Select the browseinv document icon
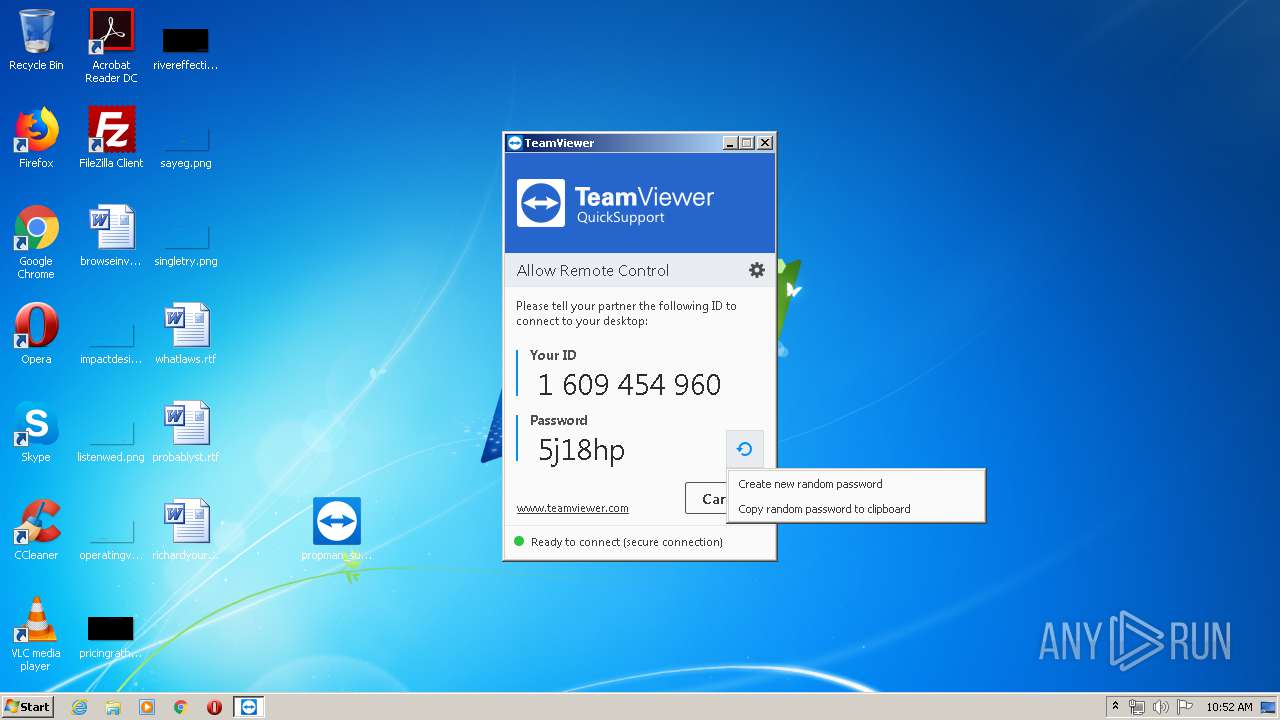 tap(111, 237)
